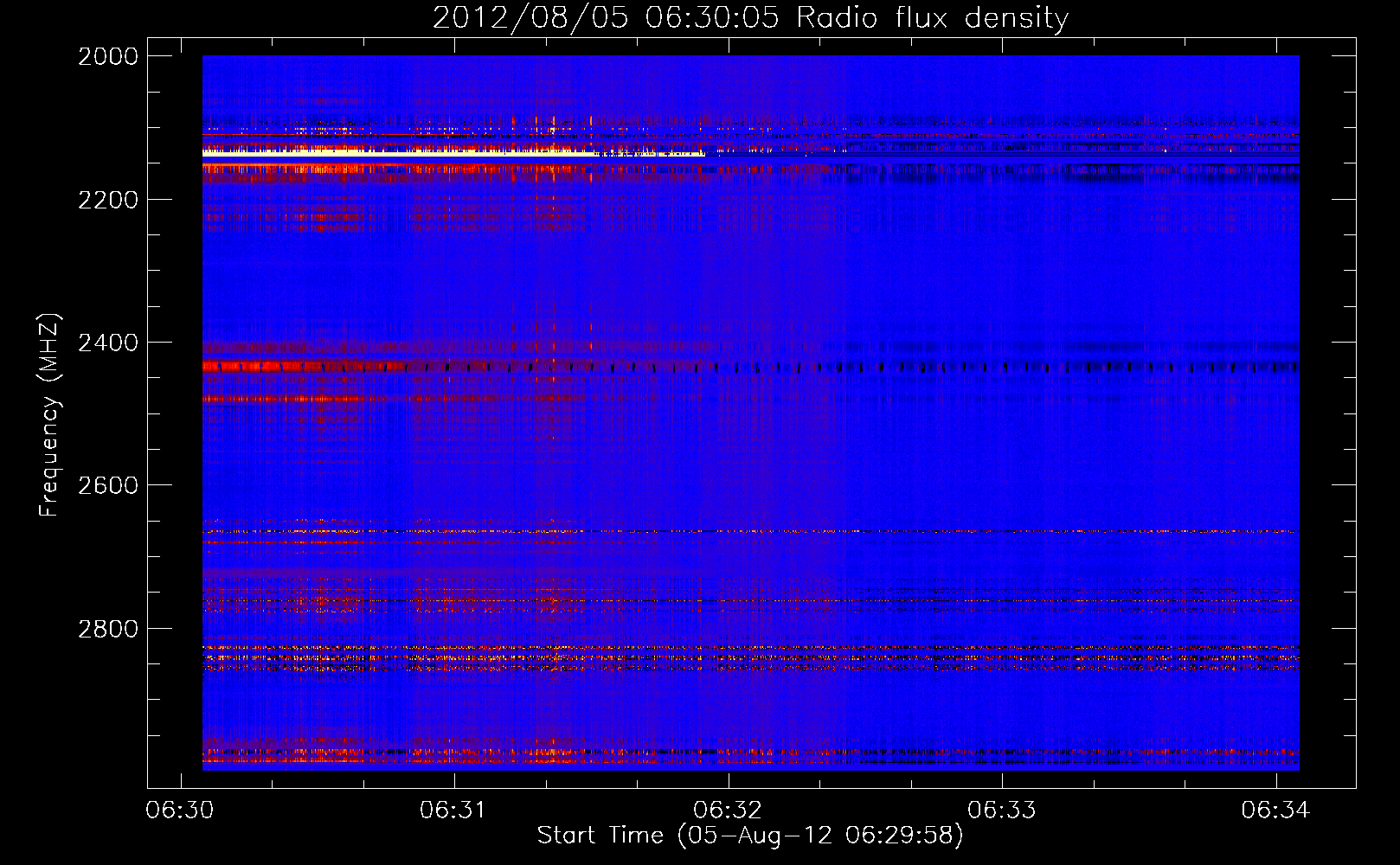Viewport: 1400px width, 865px height.
Task: Select the '2400' frequency axis label
Action: (108, 343)
